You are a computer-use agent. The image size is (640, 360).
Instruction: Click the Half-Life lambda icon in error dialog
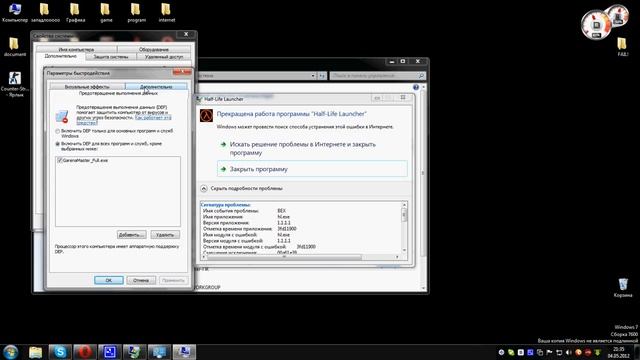tap(206, 116)
